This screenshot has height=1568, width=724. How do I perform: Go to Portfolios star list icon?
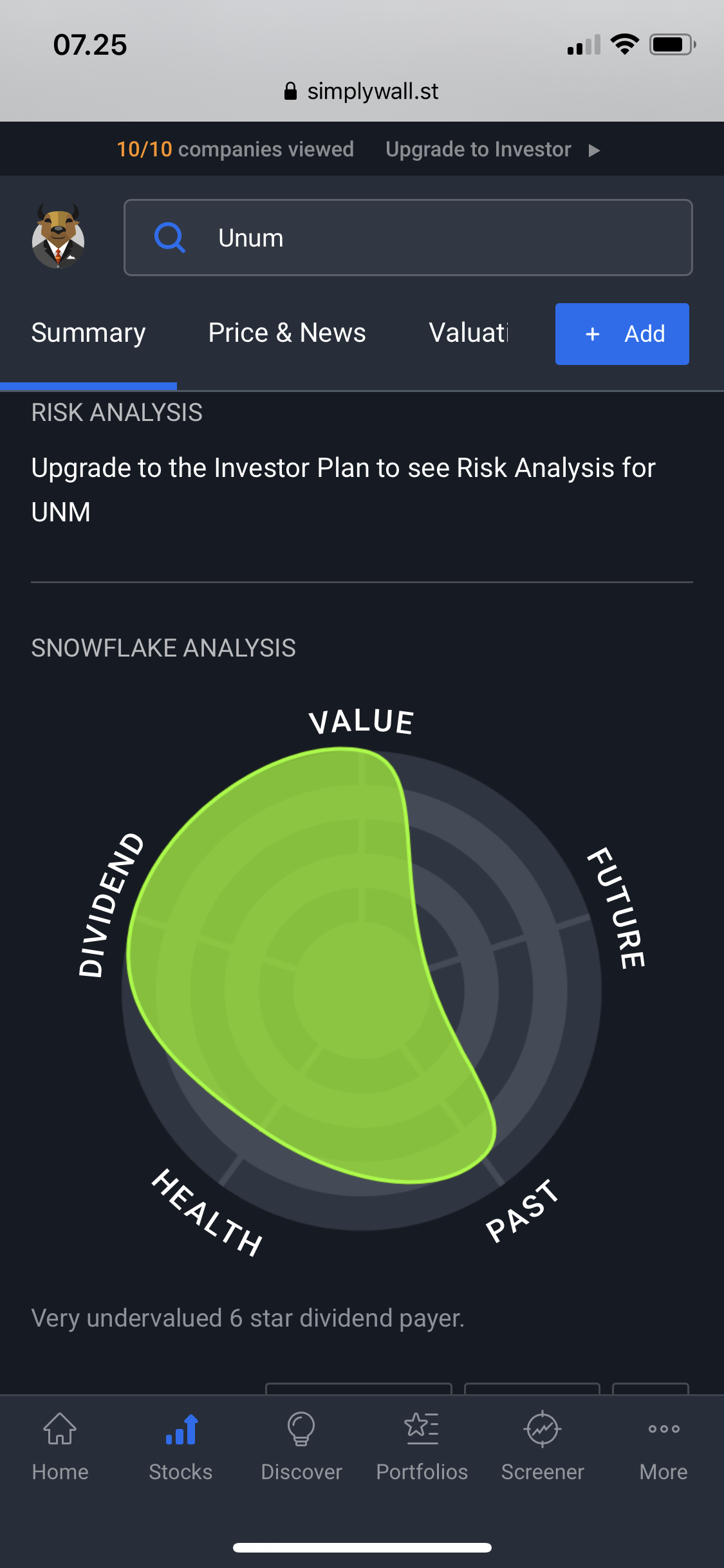[422, 1428]
